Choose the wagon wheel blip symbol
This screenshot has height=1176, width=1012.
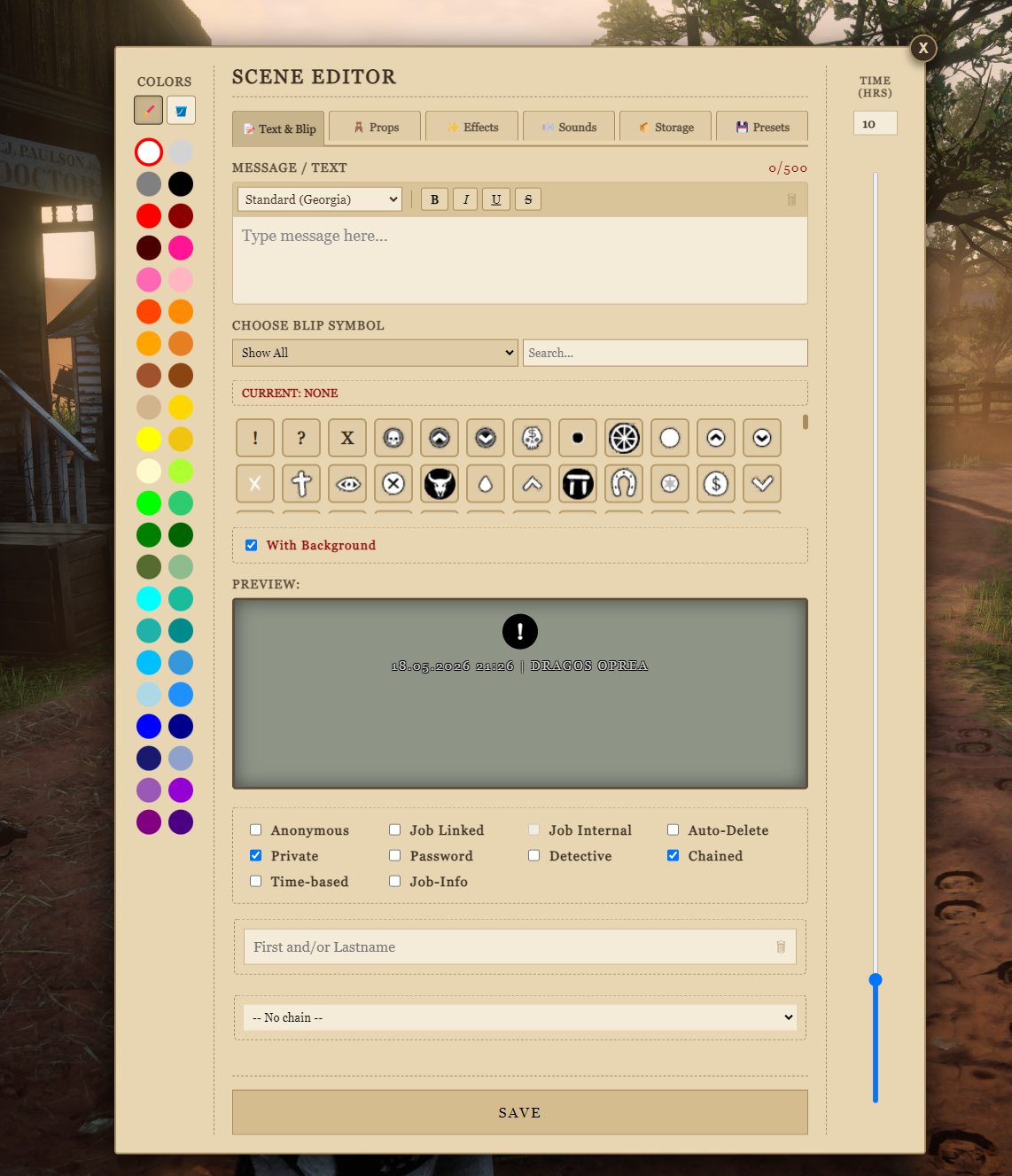click(624, 438)
